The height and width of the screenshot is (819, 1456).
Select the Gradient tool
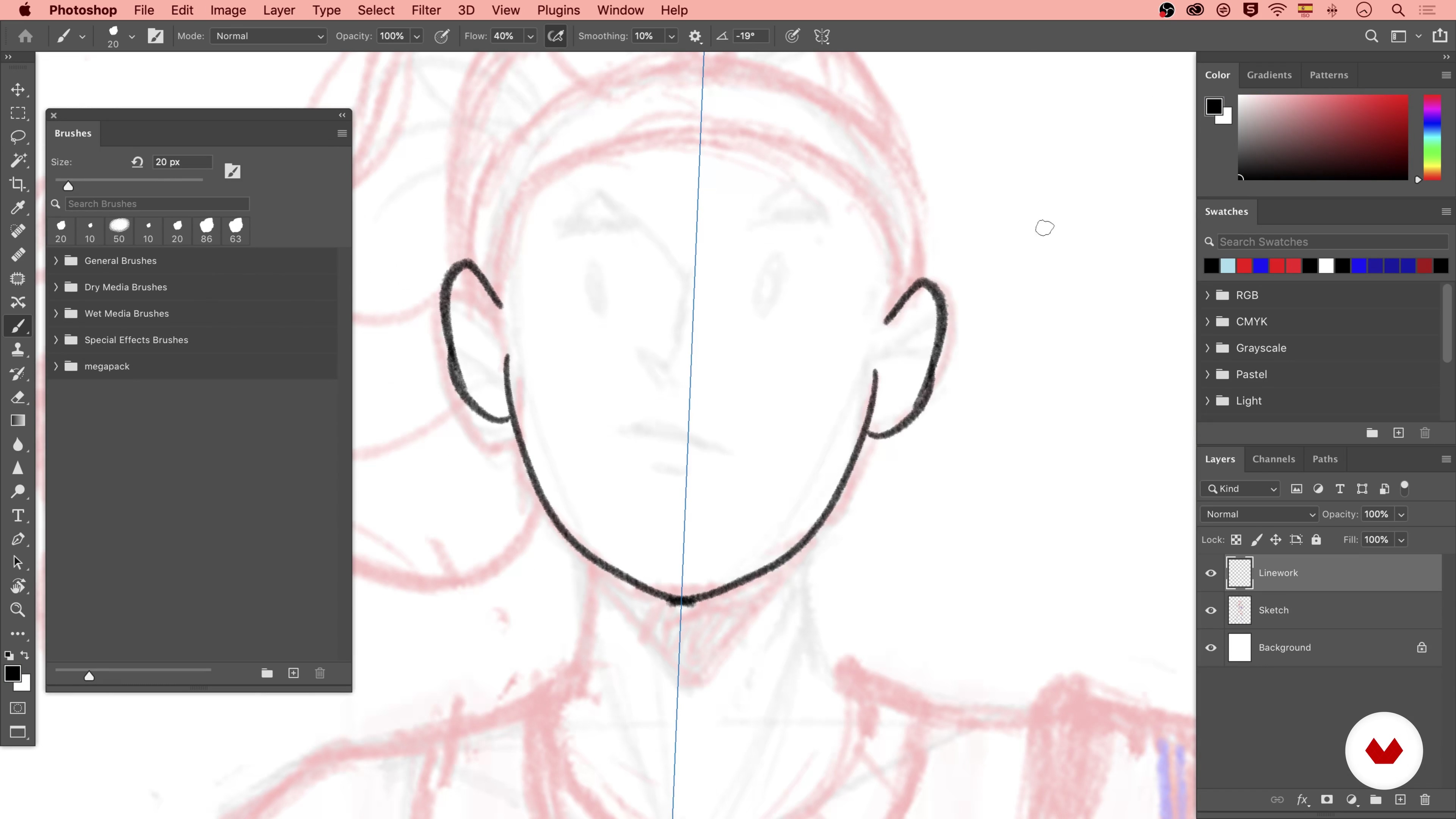(x=18, y=420)
